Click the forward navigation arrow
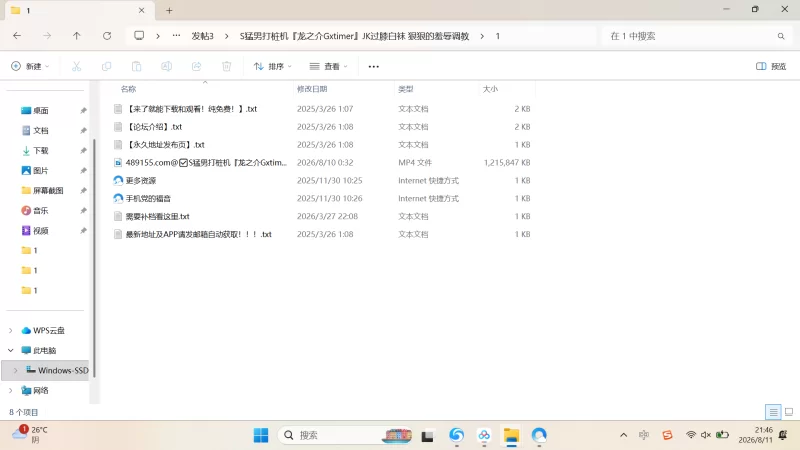This screenshot has width=800, height=450. click(x=47, y=36)
